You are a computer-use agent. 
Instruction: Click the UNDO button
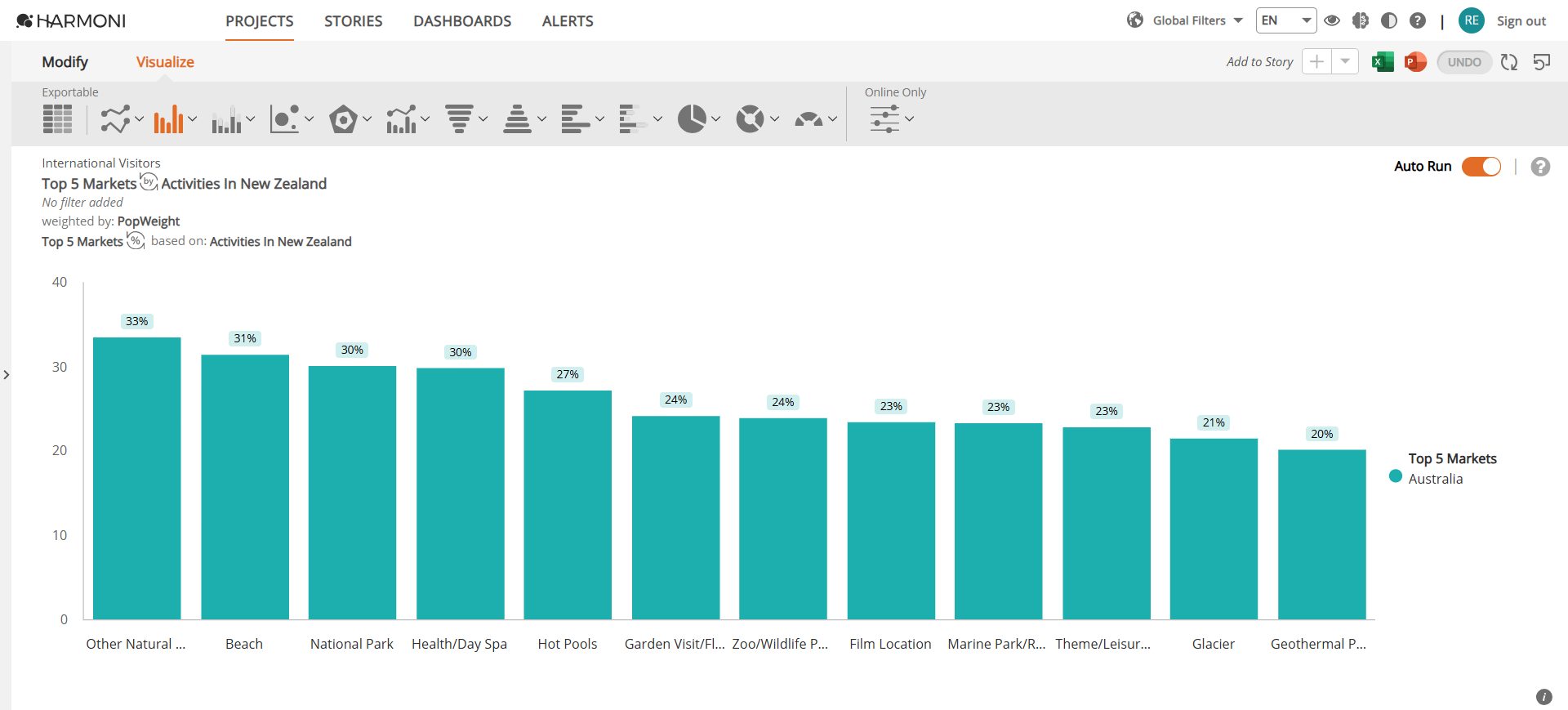[1464, 62]
